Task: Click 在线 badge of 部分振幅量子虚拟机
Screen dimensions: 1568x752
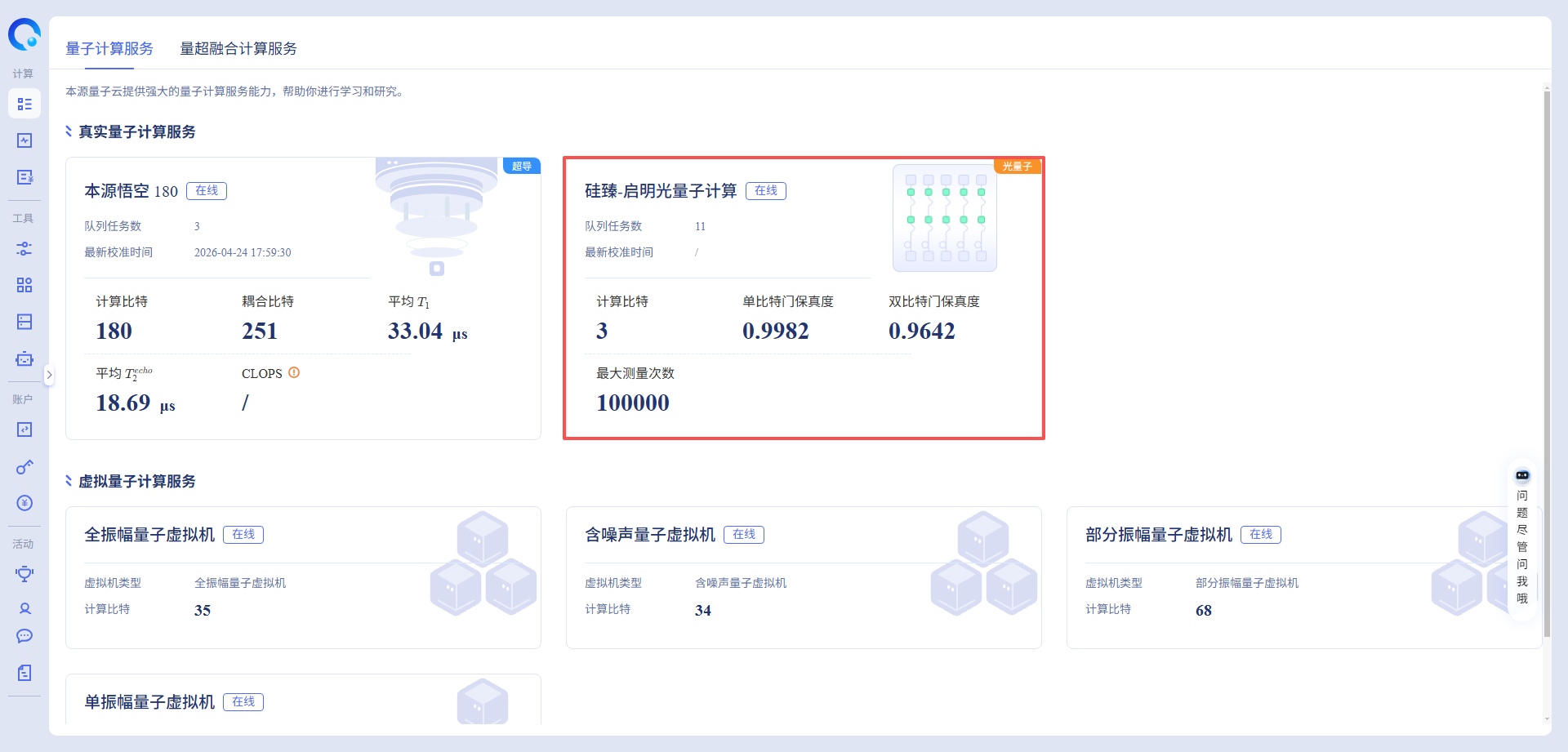Action: pyautogui.click(x=1261, y=534)
